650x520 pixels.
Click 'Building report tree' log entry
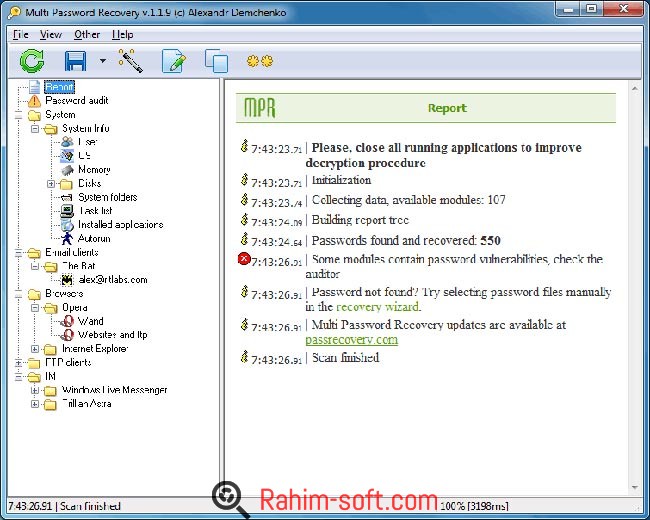(x=360, y=220)
